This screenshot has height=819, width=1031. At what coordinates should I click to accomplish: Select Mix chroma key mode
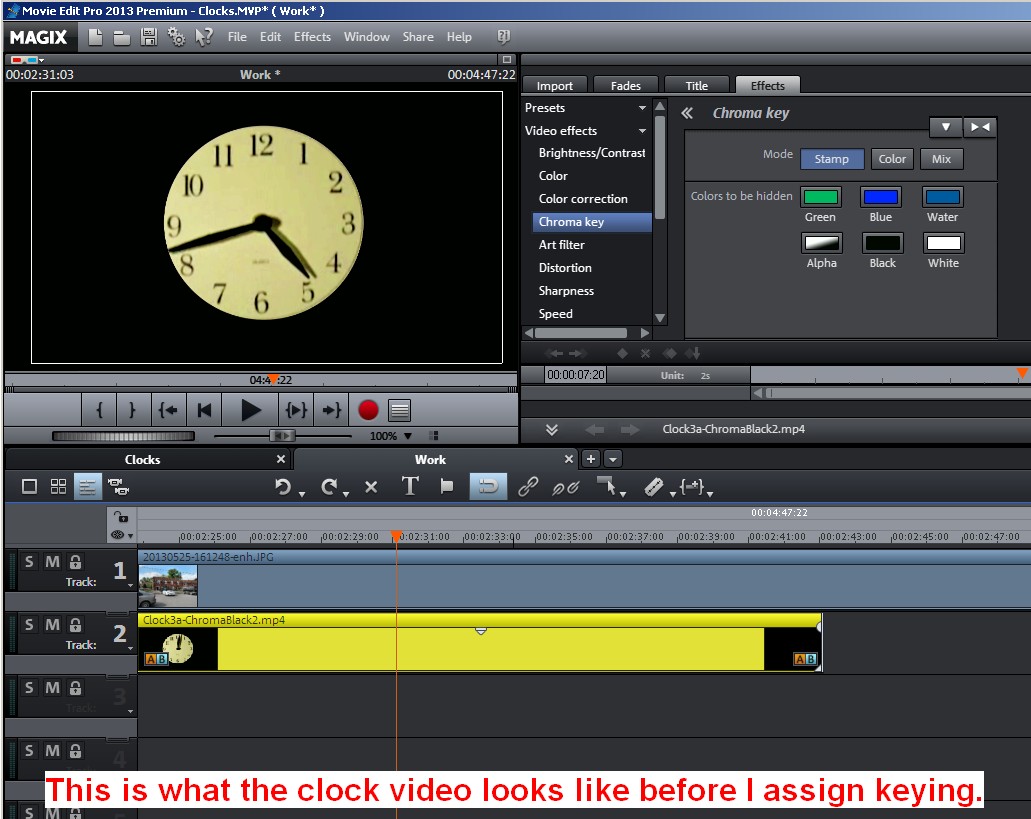tap(942, 159)
